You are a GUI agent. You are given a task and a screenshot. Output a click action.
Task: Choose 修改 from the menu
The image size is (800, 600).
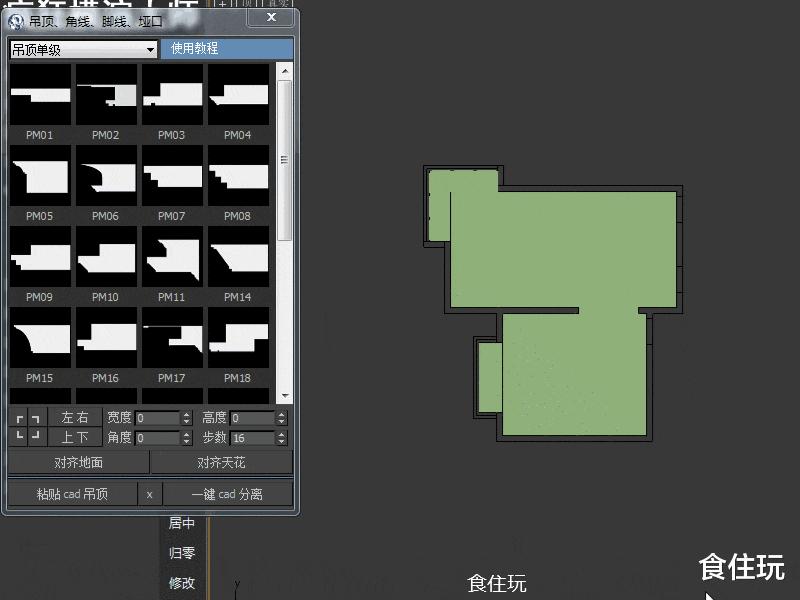coord(183,583)
